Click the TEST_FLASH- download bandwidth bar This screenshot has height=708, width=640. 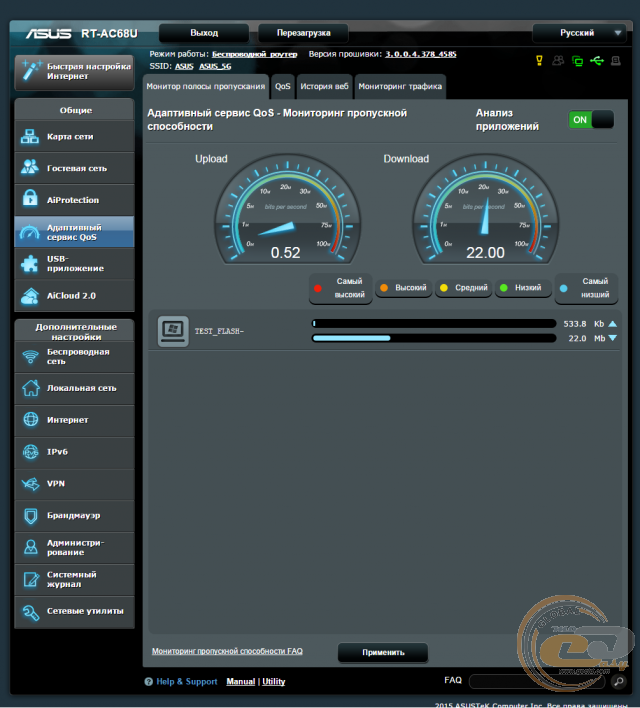[x=434, y=338]
